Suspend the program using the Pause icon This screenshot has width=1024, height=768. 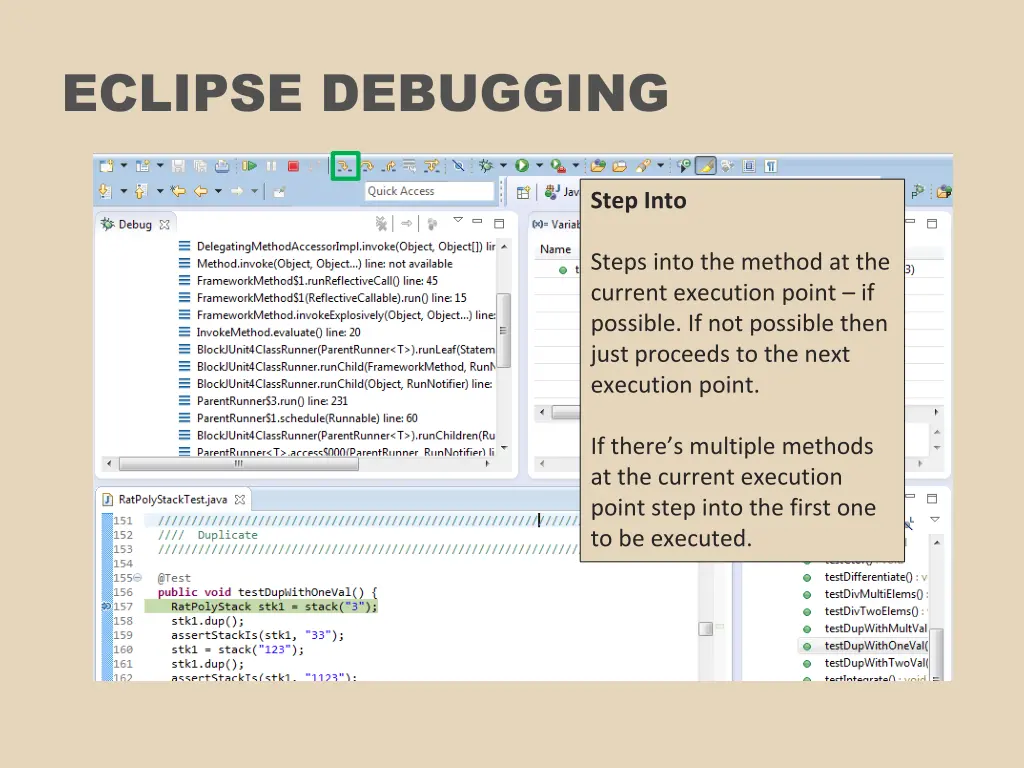click(x=271, y=165)
